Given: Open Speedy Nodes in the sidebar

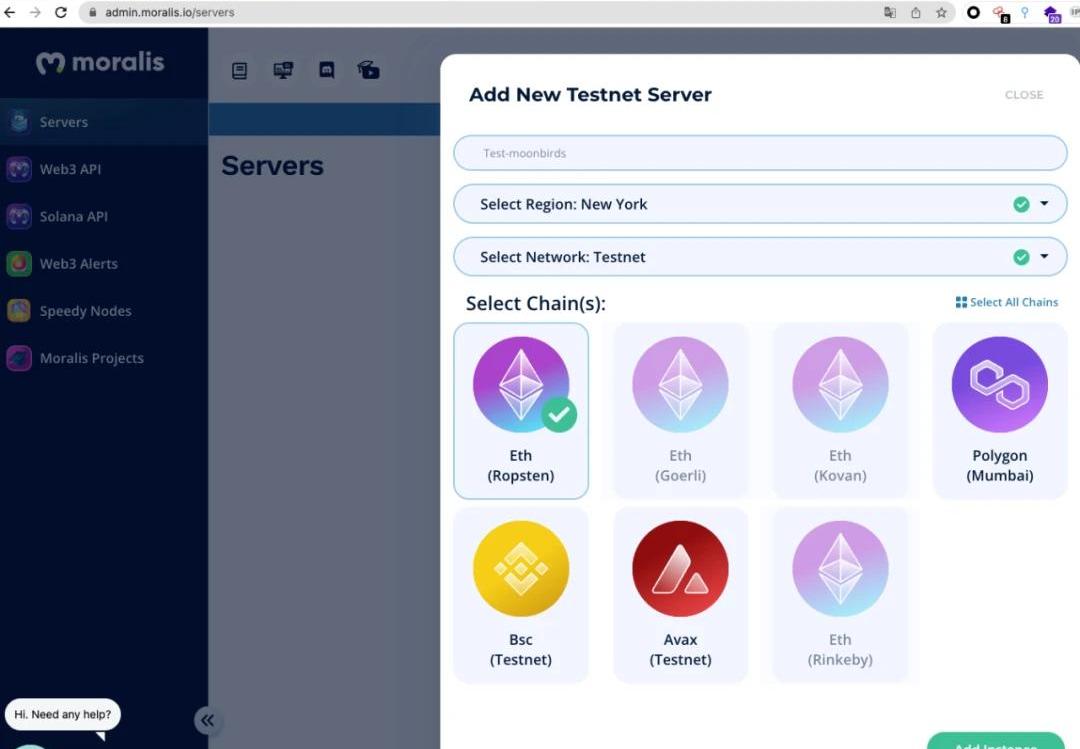Looking at the screenshot, I should pyautogui.click(x=104, y=311).
